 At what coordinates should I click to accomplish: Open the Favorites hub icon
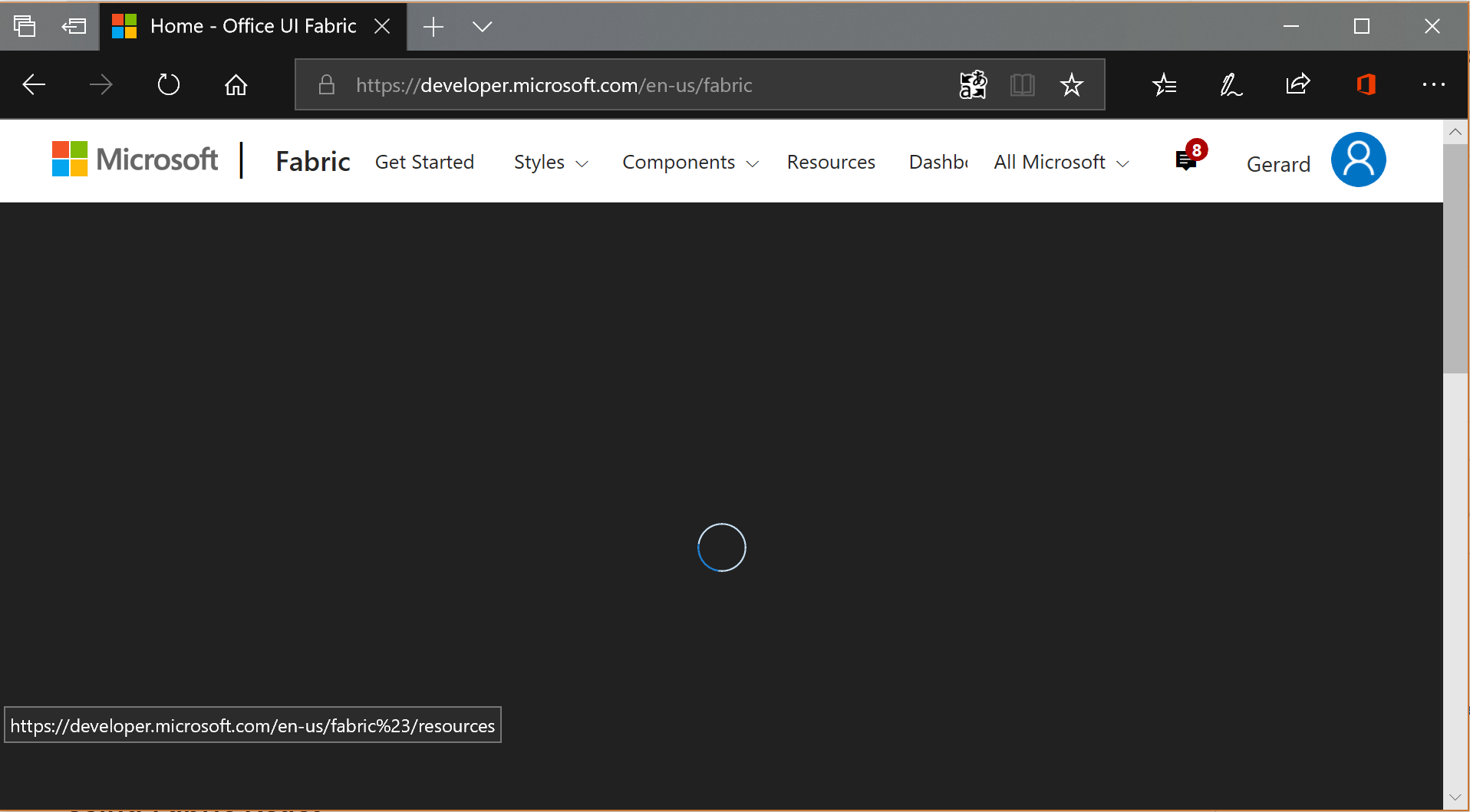(x=1165, y=84)
